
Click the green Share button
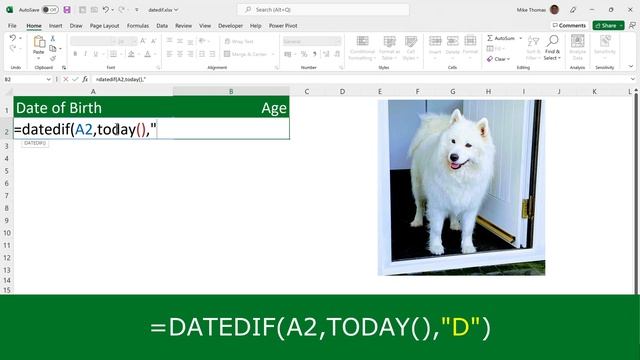(x=608, y=25)
